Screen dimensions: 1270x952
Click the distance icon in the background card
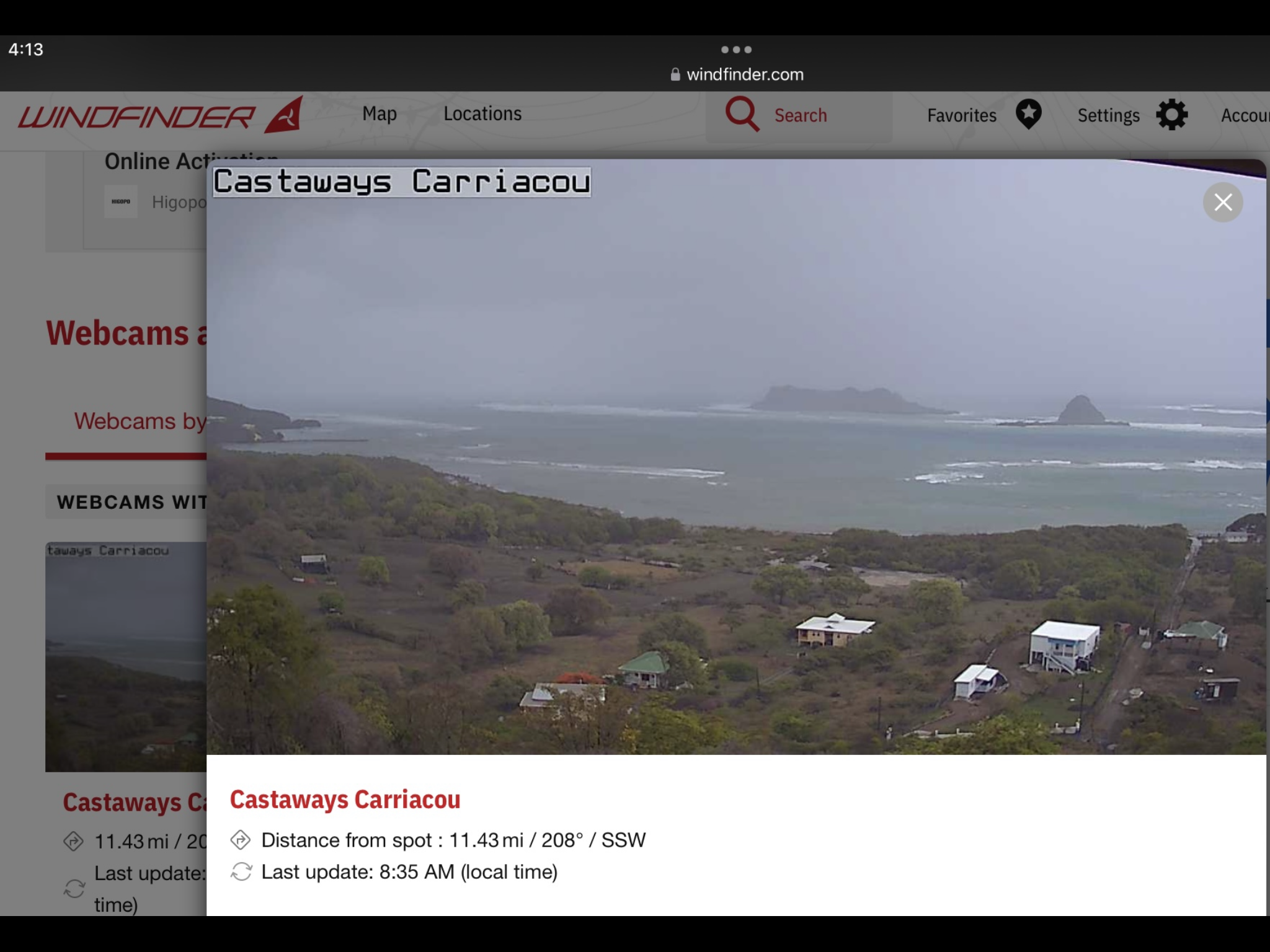pyautogui.click(x=73, y=841)
